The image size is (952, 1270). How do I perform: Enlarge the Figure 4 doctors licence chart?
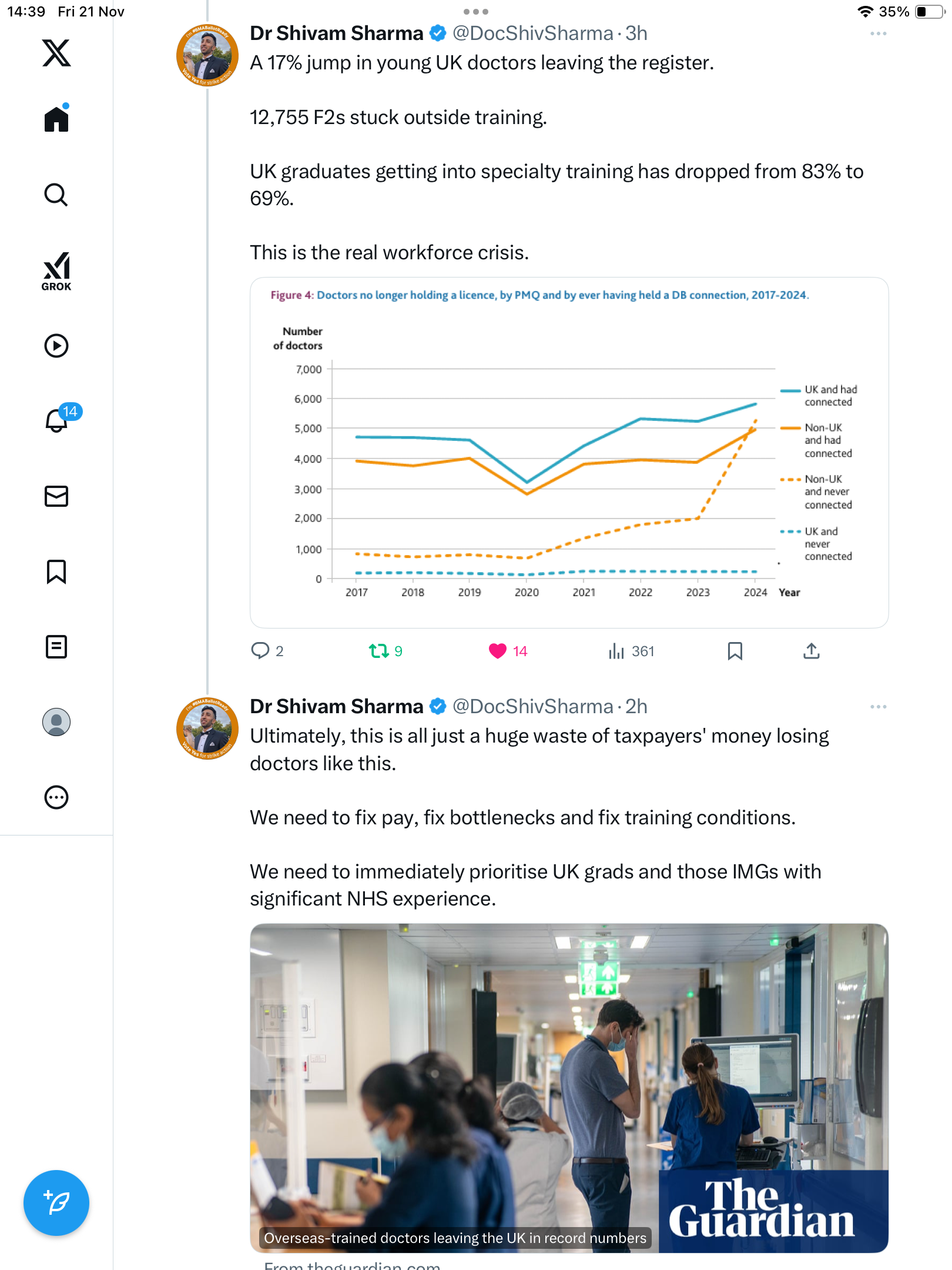(569, 453)
